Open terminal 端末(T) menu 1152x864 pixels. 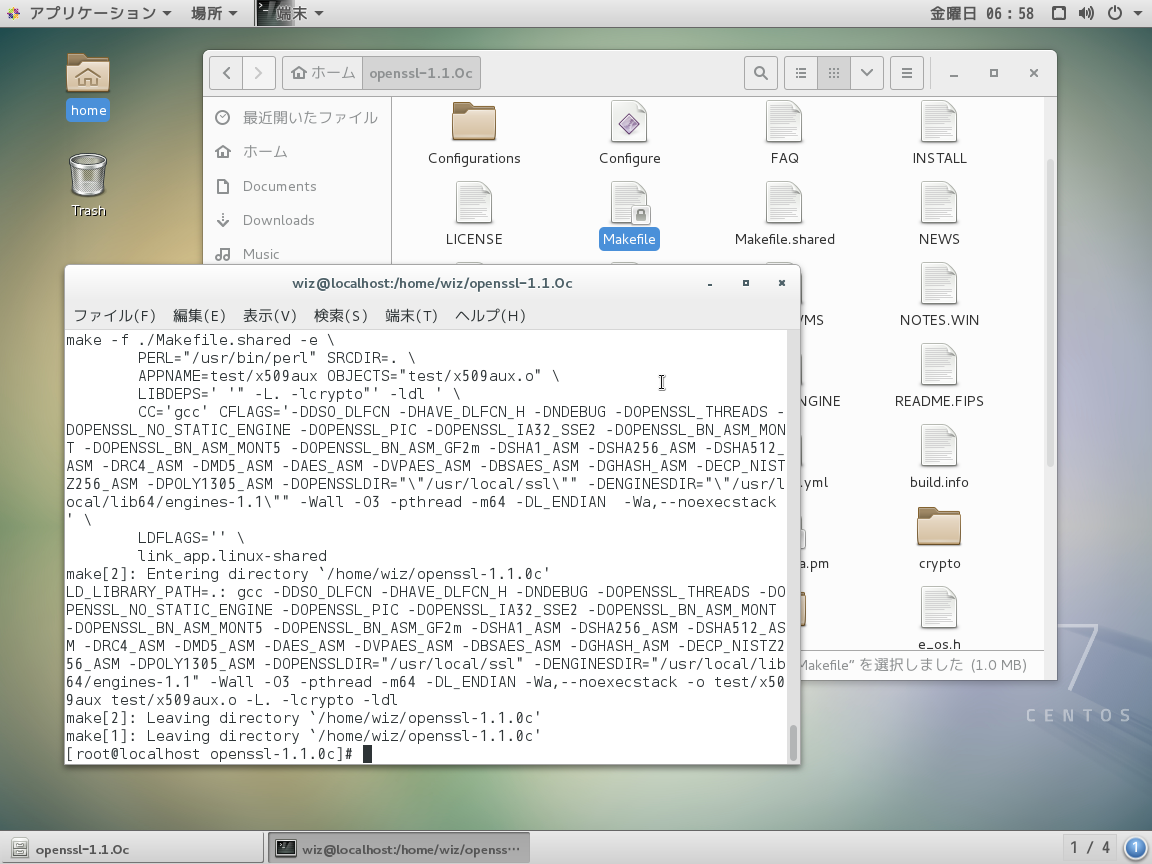click(411, 316)
